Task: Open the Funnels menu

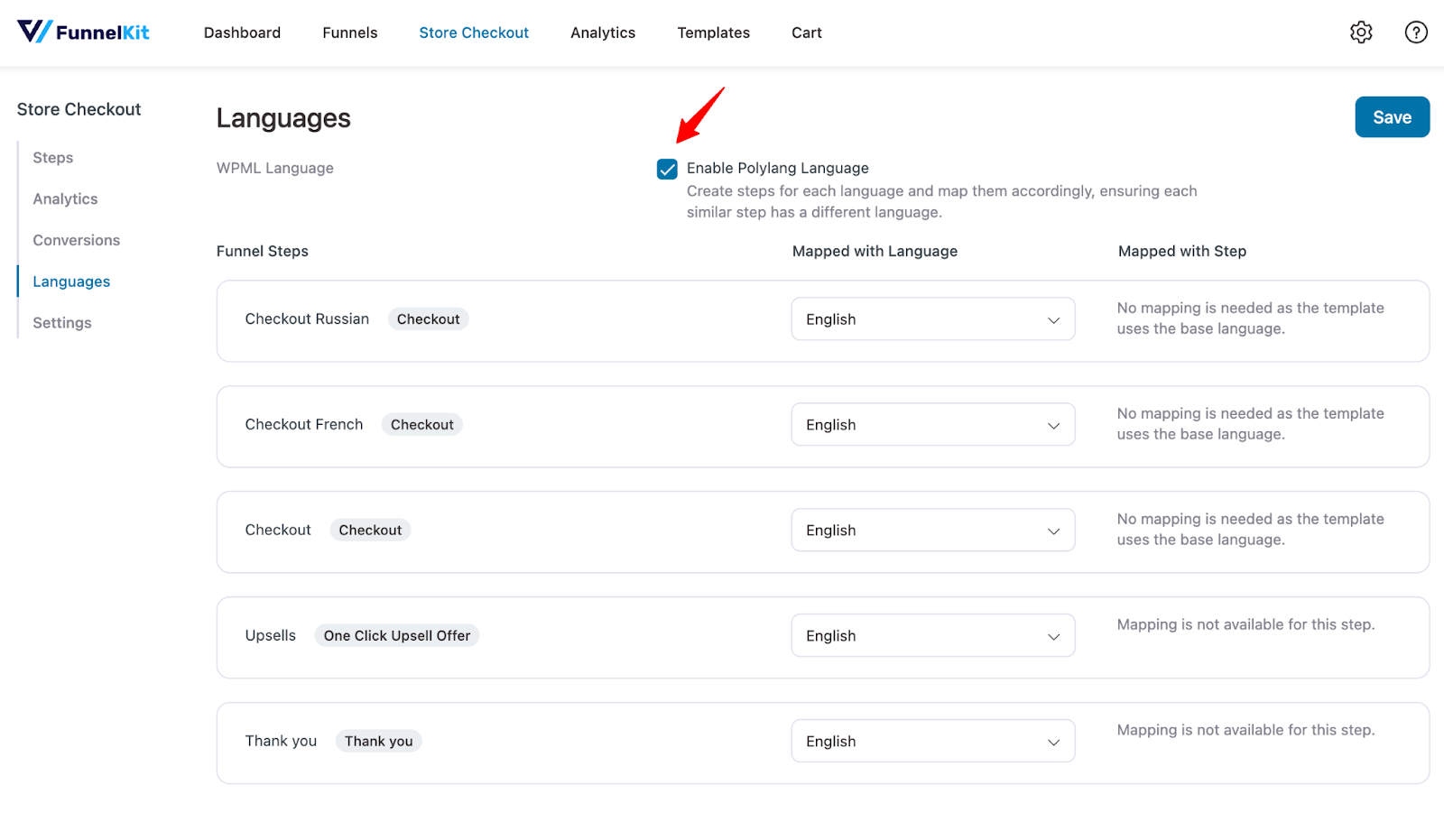Action: (x=350, y=32)
